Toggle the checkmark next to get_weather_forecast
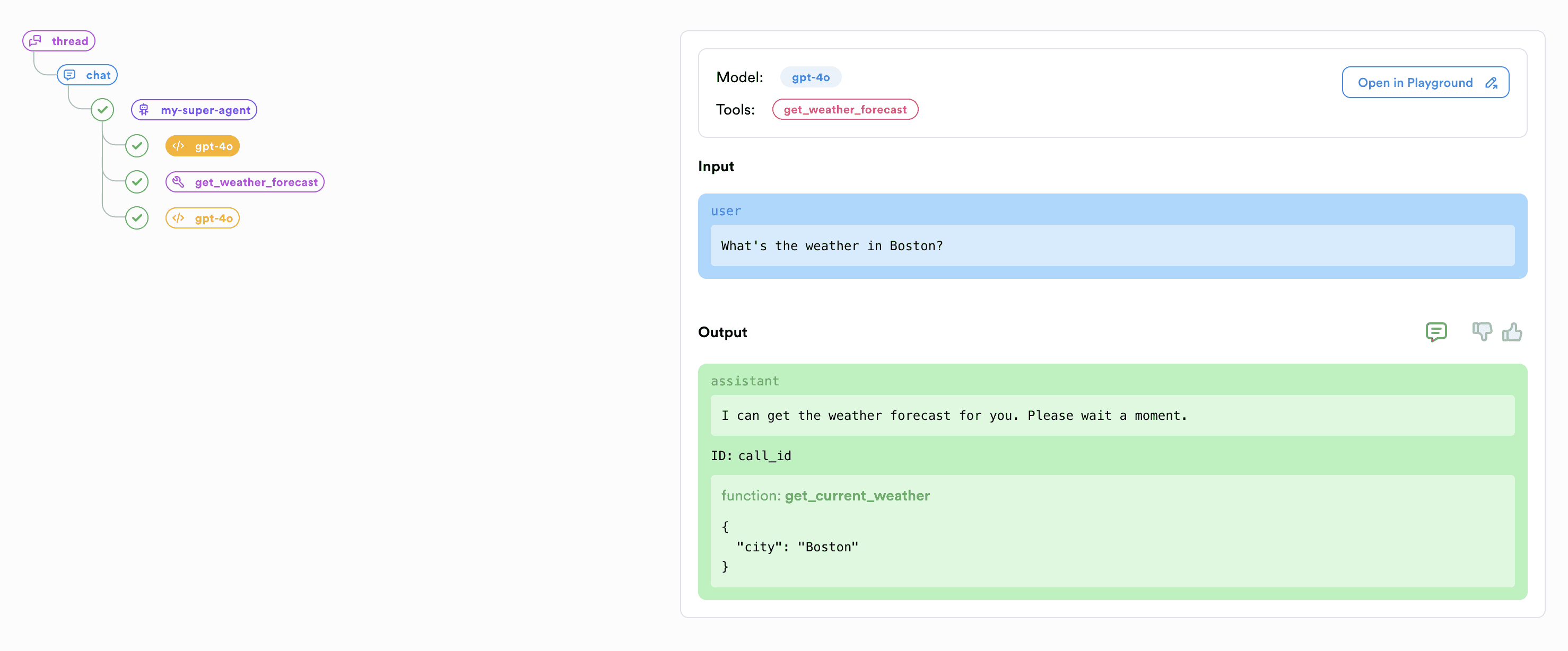The width and height of the screenshot is (1568, 651). tap(137, 181)
